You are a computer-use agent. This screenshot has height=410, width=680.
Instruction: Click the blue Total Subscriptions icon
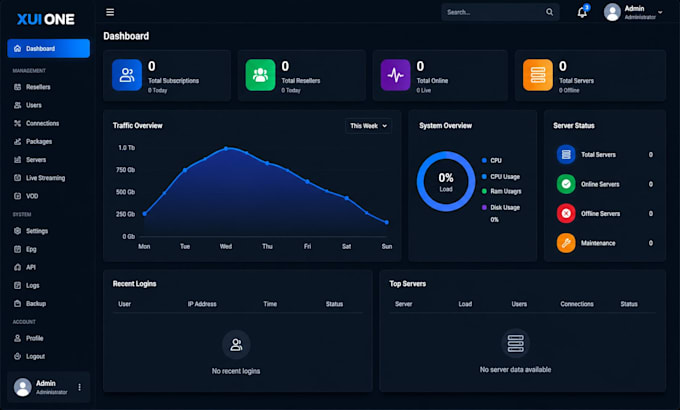pos(127,75)
